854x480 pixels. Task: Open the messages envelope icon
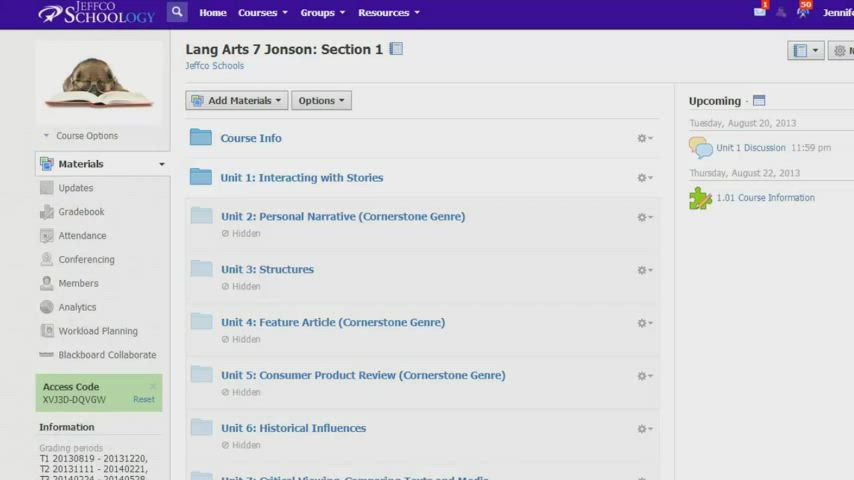[x=759, y=12]
